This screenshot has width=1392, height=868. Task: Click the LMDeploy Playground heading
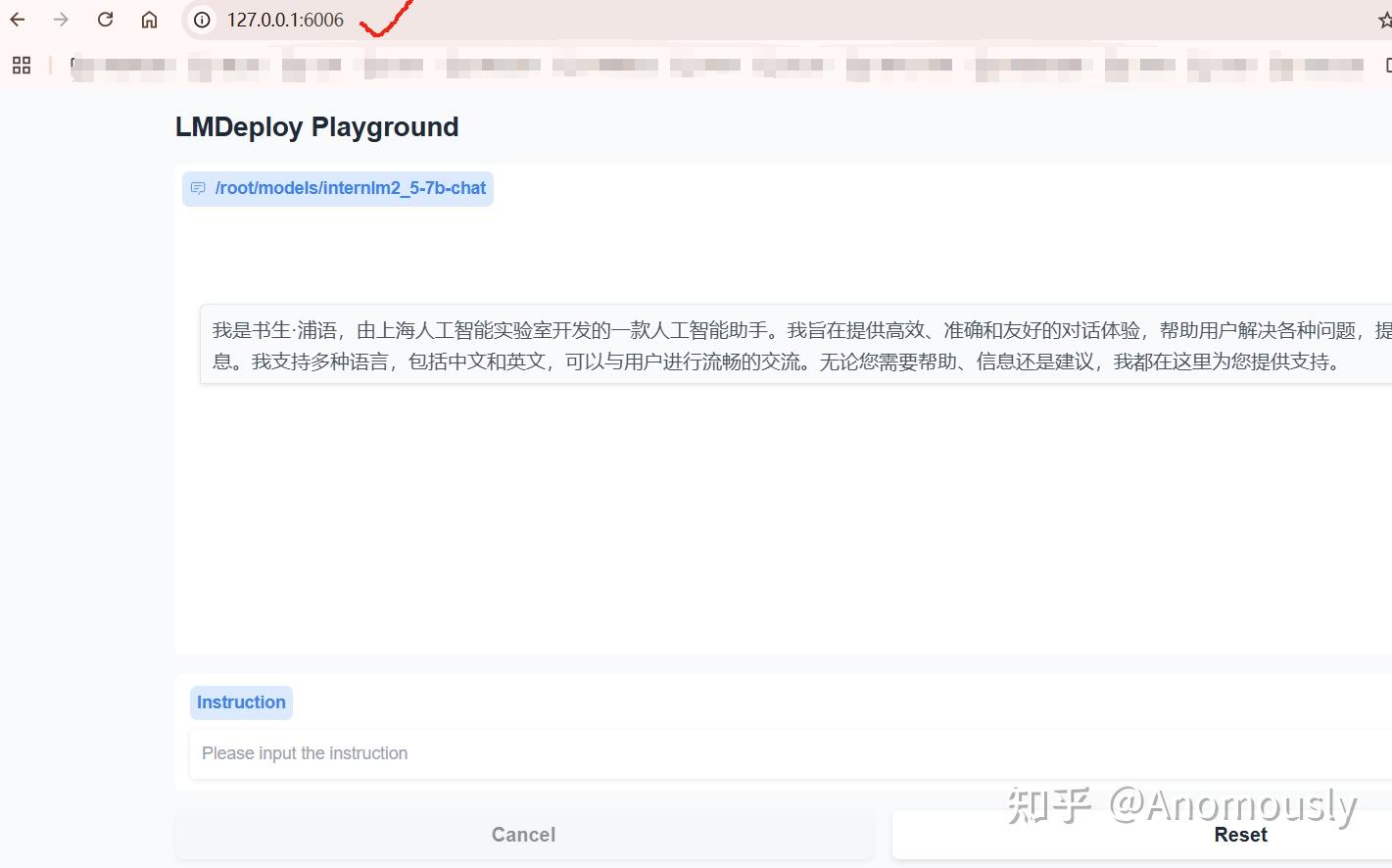pos(316,126)
